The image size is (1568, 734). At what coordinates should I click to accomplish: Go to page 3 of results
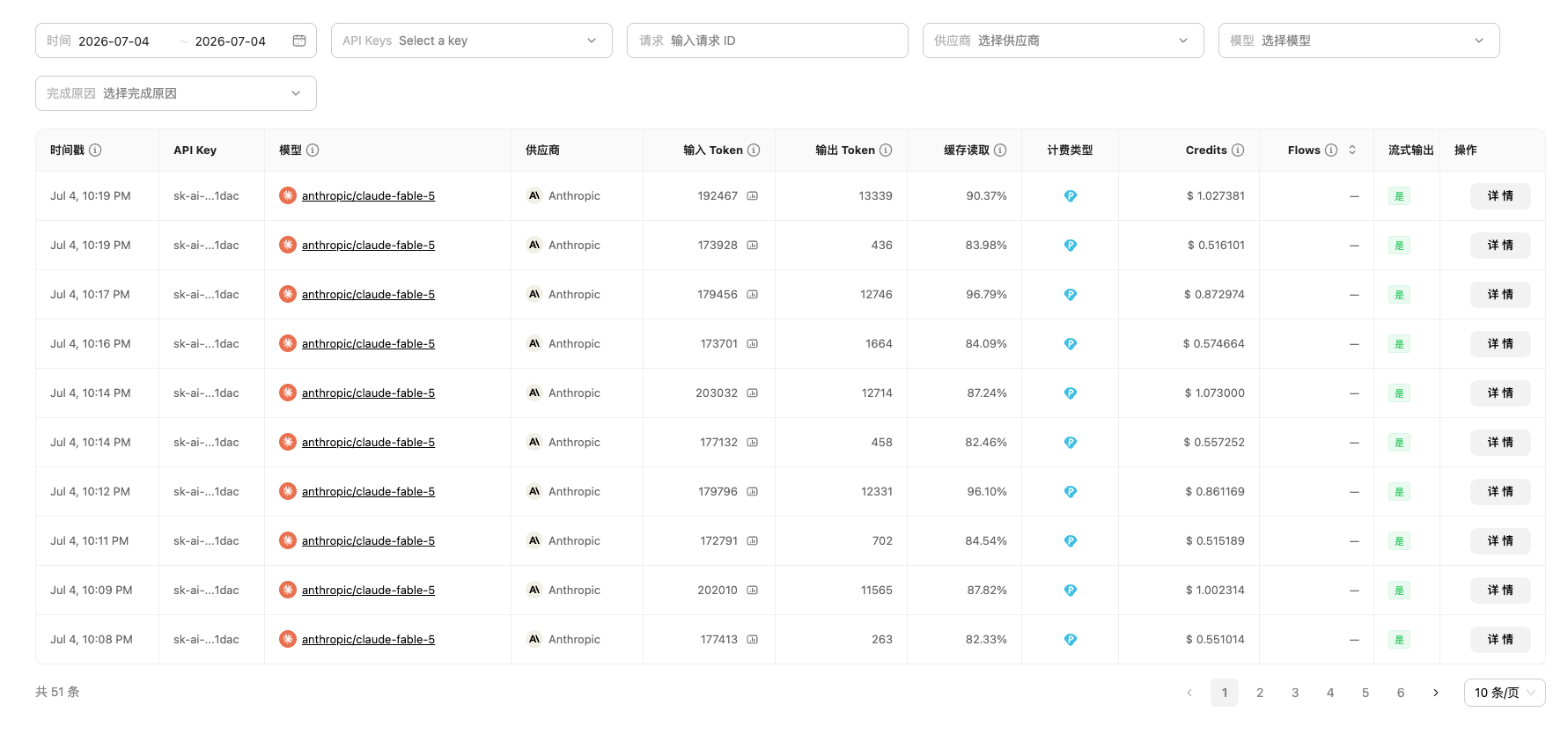point(1295,693)
